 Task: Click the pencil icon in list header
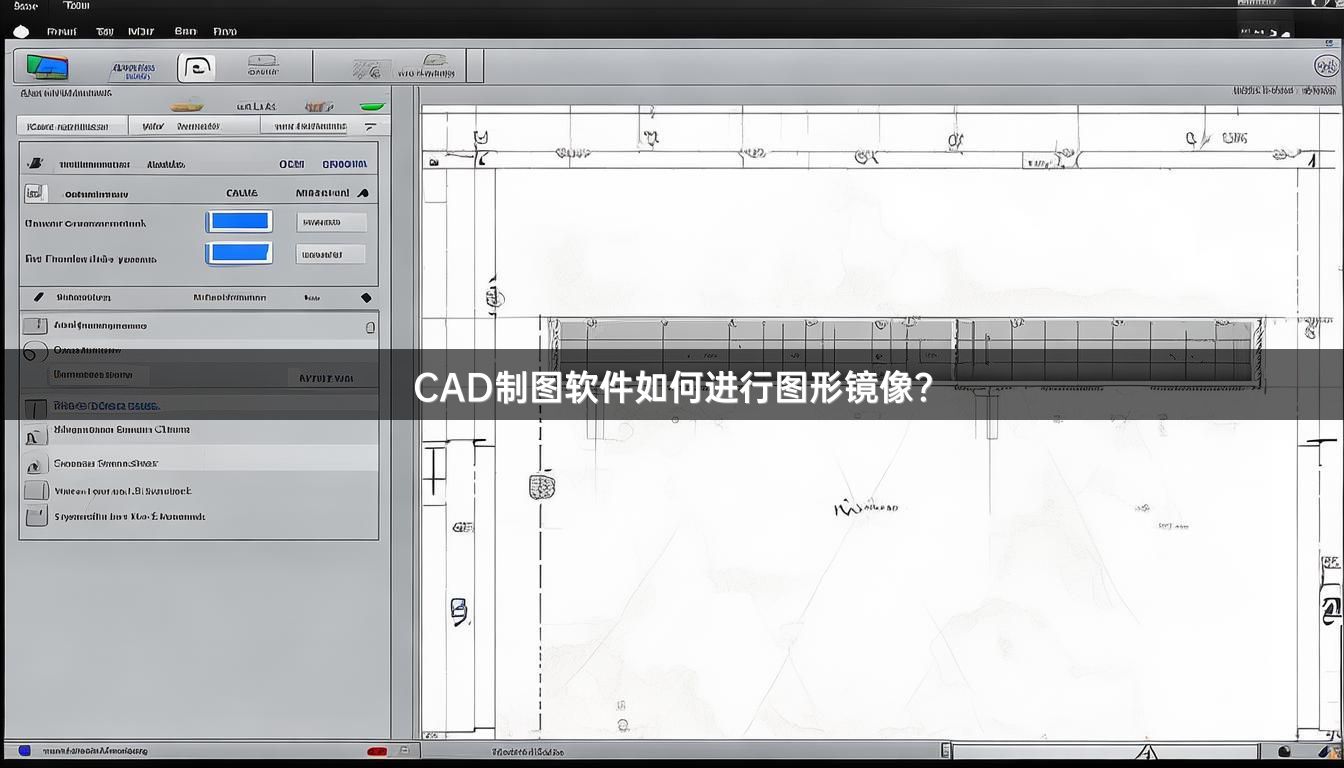[38, 297]
